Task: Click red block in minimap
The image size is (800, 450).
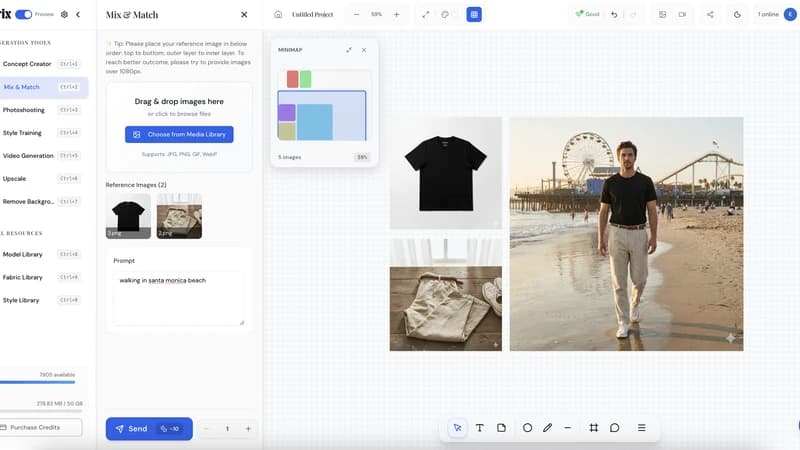Action: click(292, 79)
